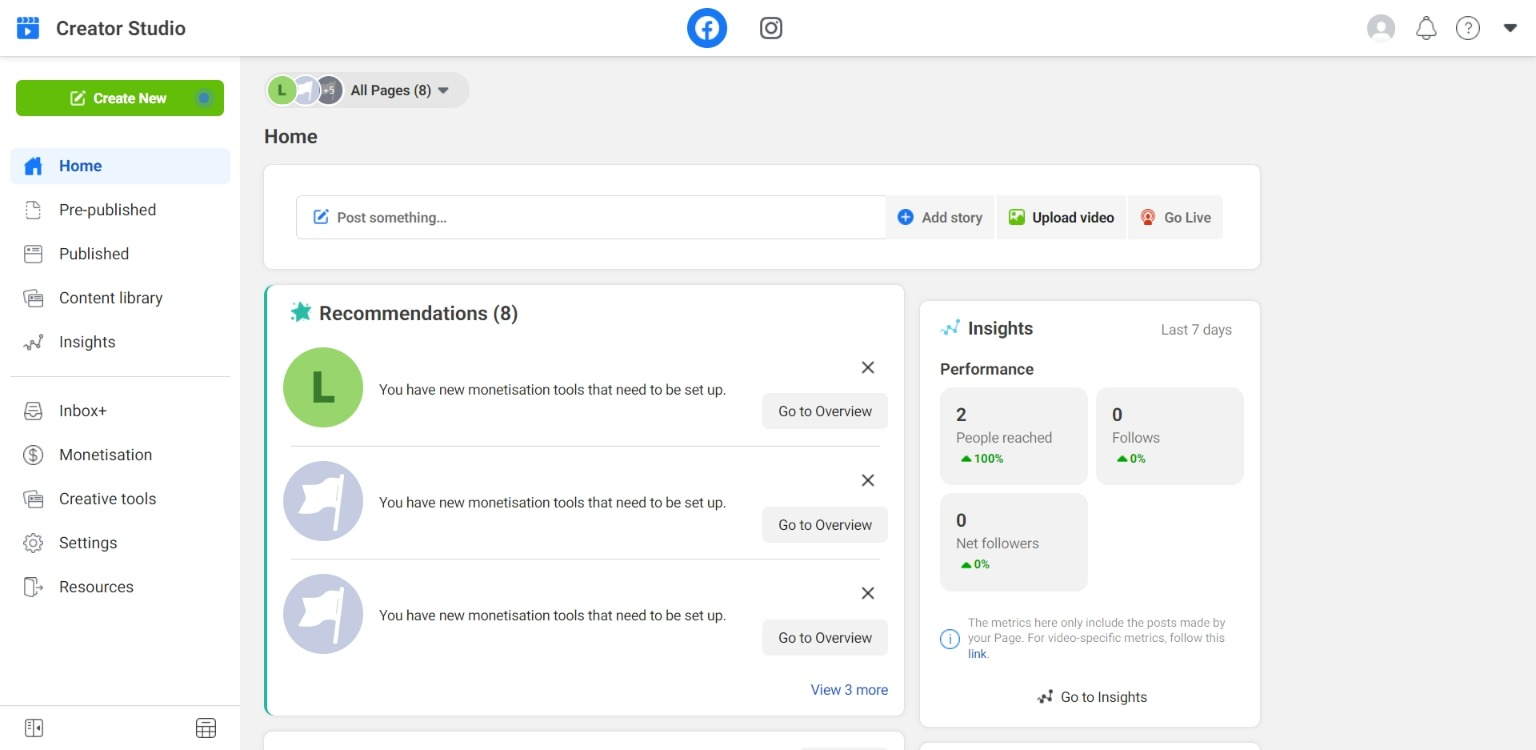Click Go to Overview on the third recommendation

pyautogui.click(x=825, y=638)
